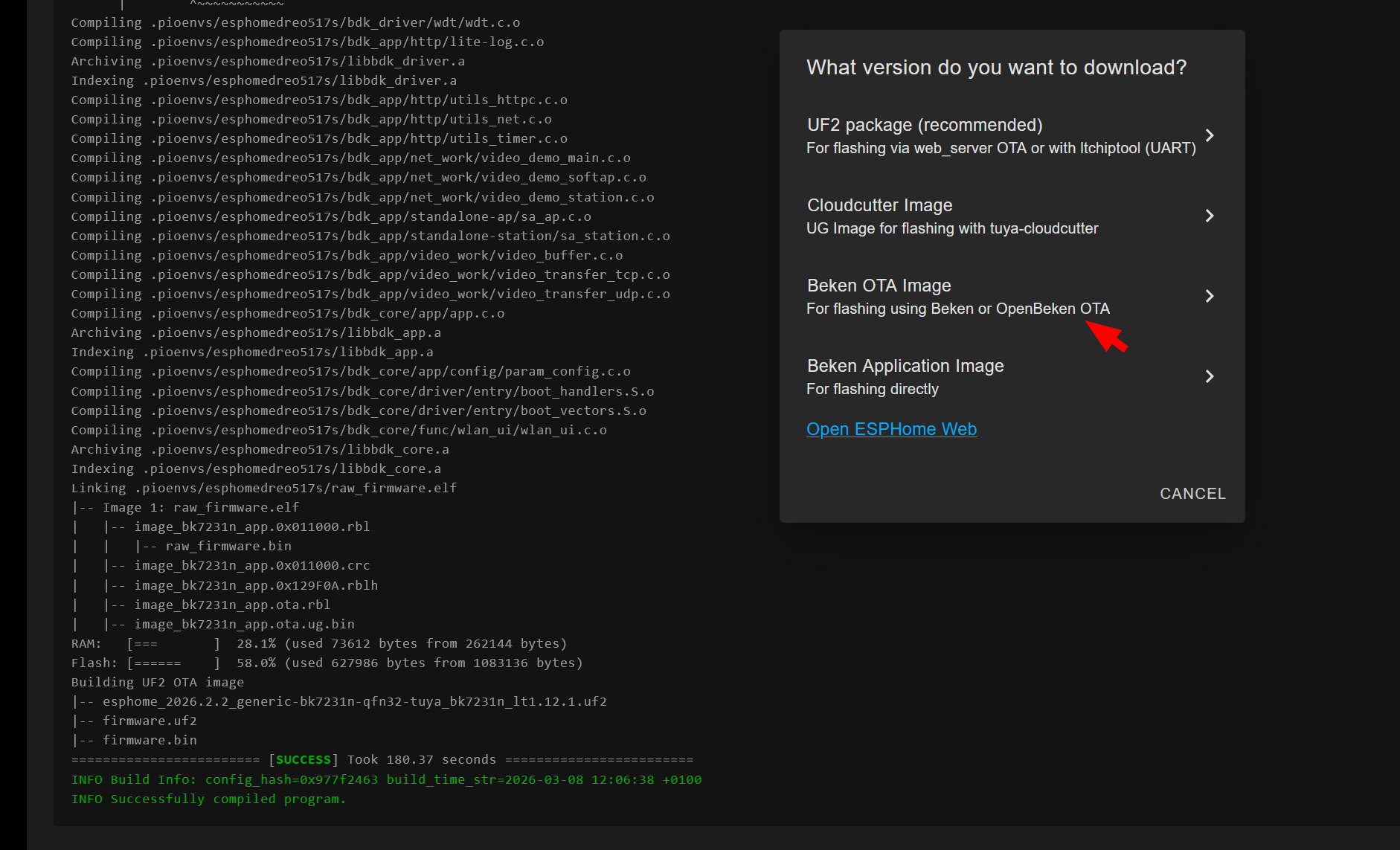Click the chevron arrow beside Beken OTA Image
Viewport: 1400px width, 850px height.
1210,296
